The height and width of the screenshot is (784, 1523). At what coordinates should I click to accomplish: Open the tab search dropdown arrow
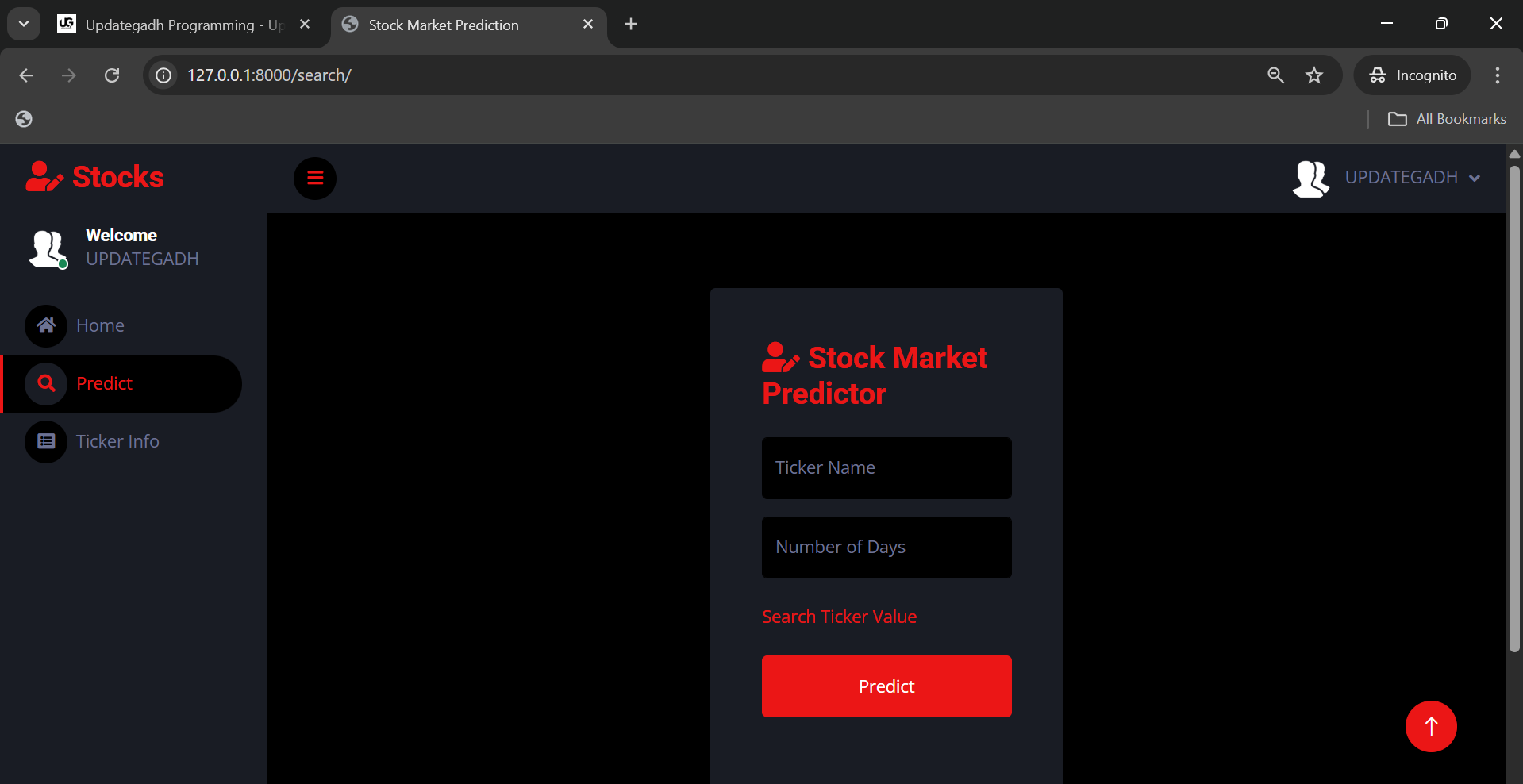click(x=24, y=24)
